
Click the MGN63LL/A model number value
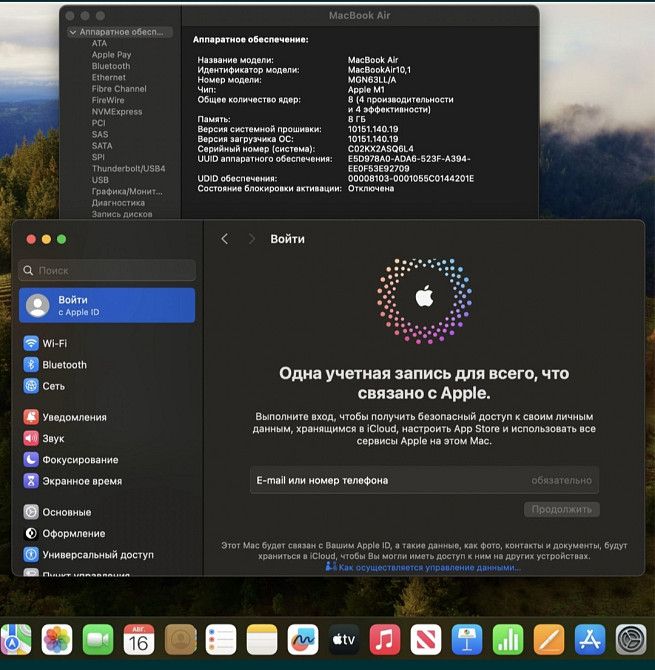372,80
